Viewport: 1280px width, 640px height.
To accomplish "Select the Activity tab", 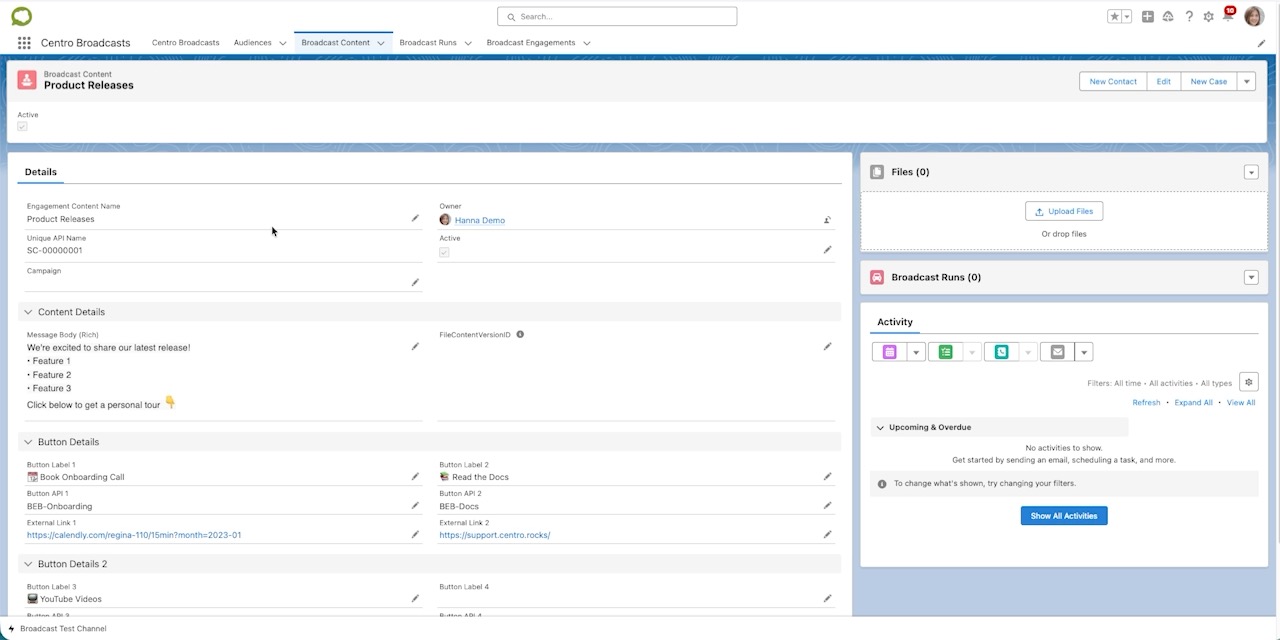I will (x=895, y=322).
